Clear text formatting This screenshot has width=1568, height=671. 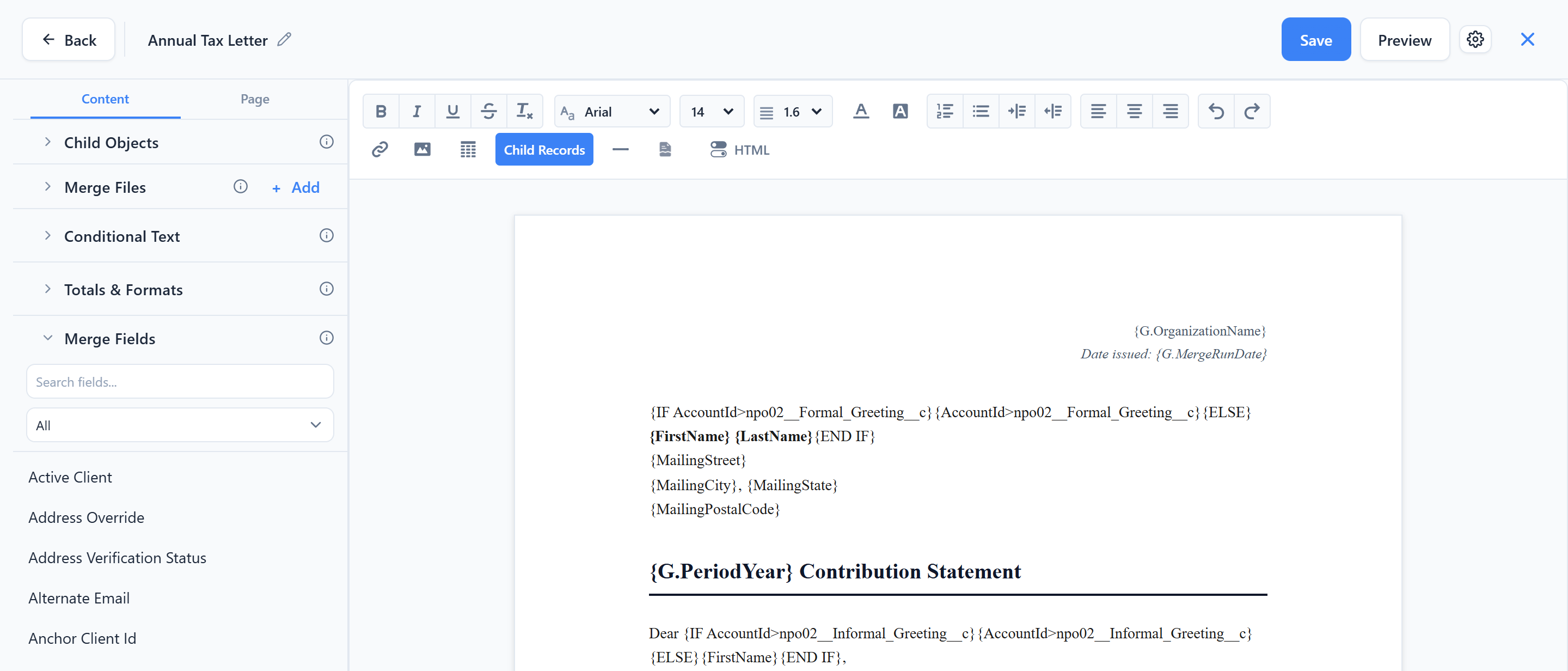tap(525, 112)
